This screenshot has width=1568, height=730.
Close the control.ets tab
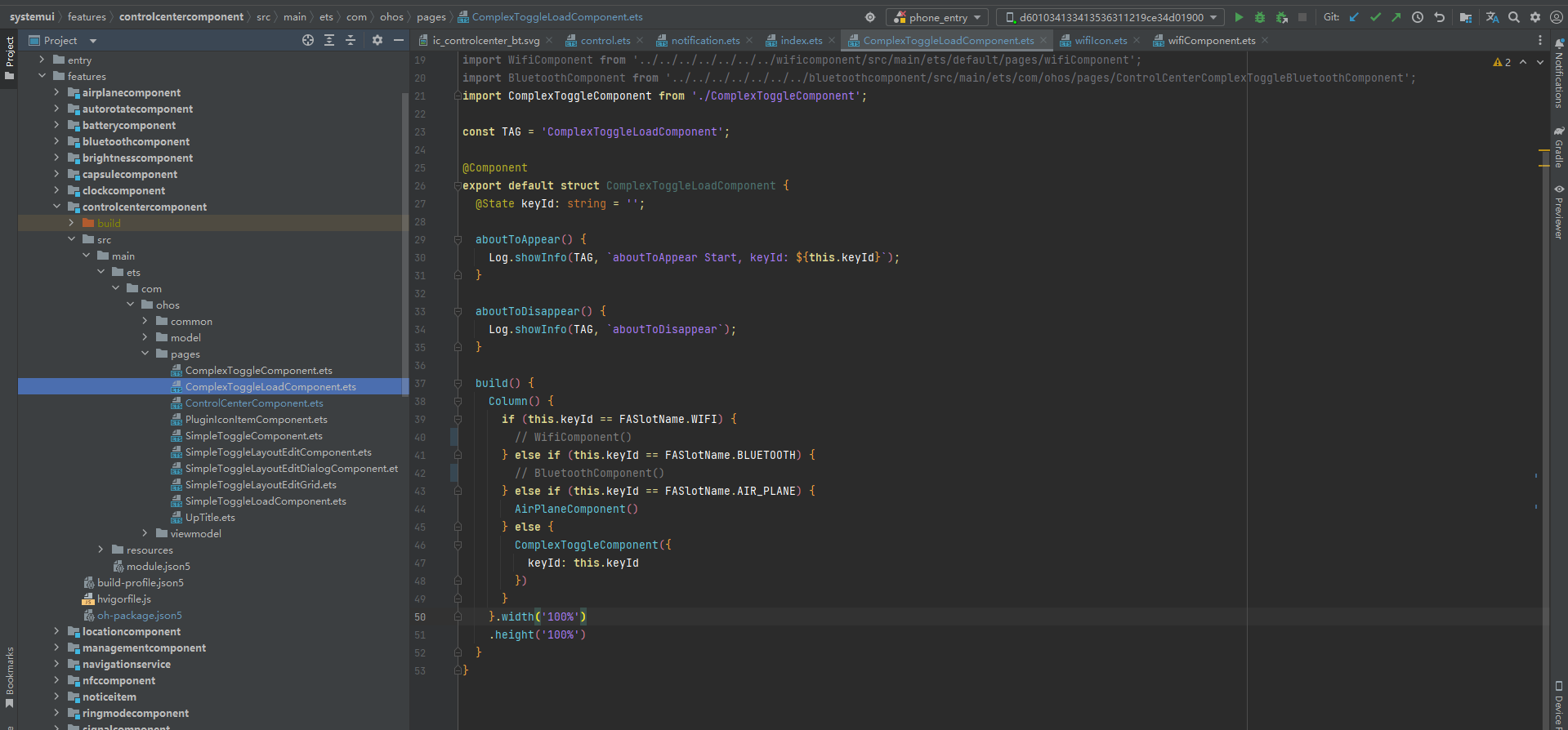[640, 40]
